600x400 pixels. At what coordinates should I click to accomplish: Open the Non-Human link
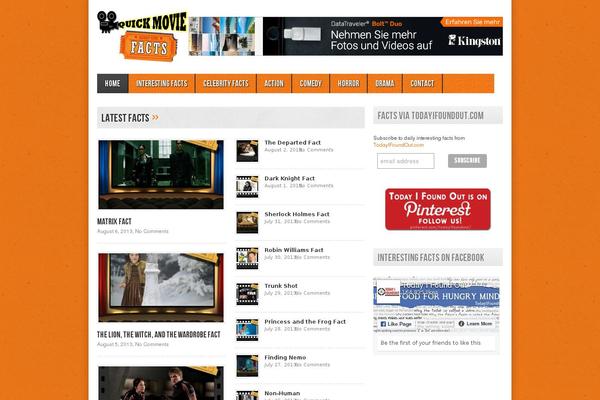[282, 393]
